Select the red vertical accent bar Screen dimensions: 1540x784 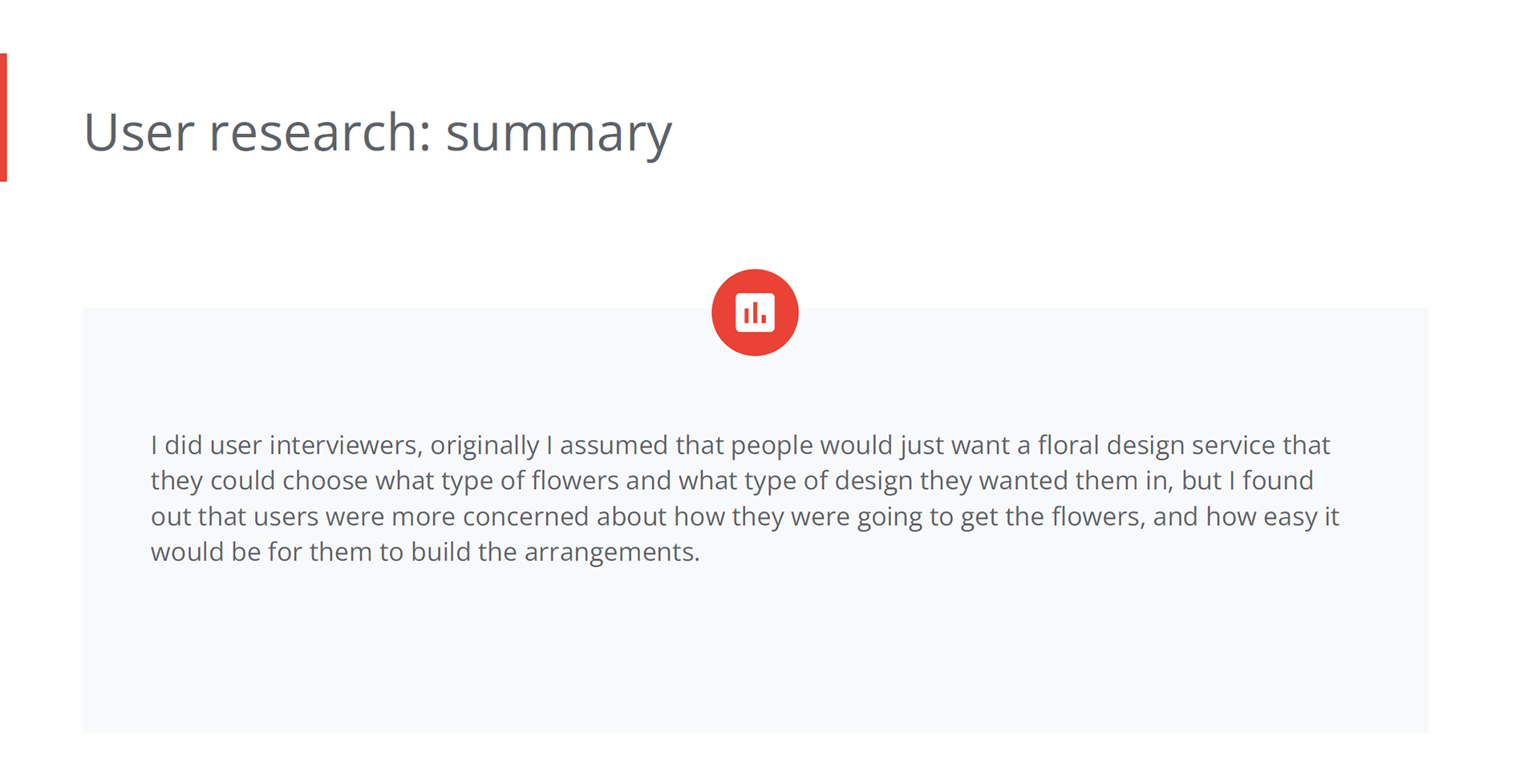pyautogui.click(x=3, y=117)
